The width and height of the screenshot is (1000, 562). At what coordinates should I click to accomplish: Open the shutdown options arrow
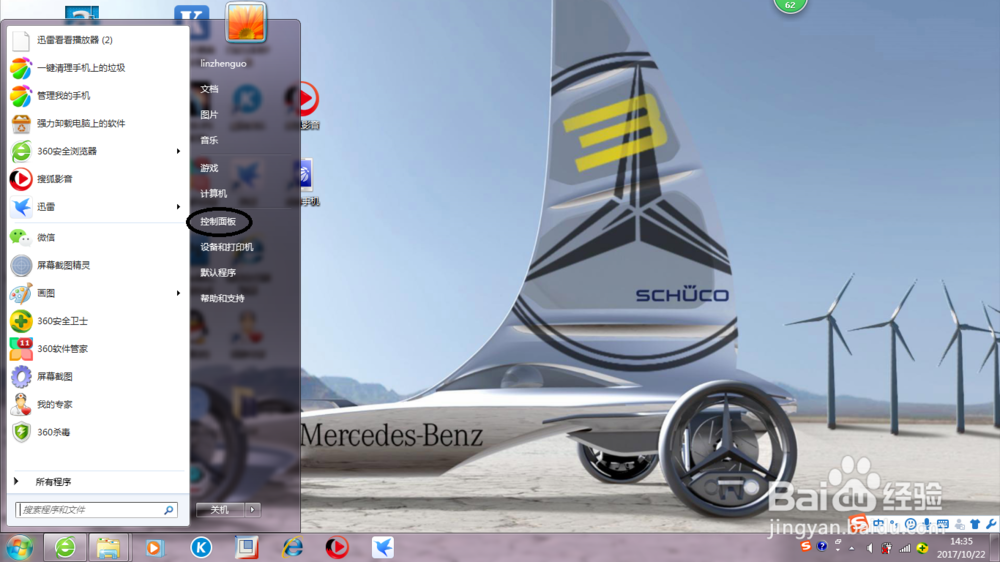(x=253, y=510)
